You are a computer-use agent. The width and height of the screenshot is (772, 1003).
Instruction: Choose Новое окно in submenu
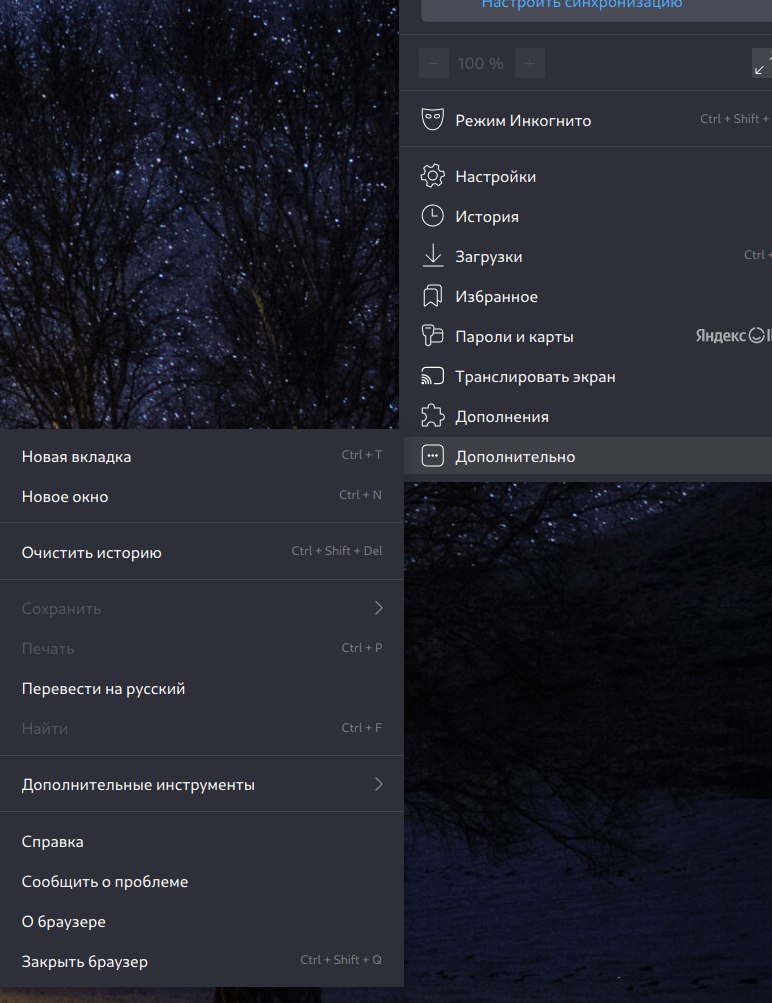201,496
